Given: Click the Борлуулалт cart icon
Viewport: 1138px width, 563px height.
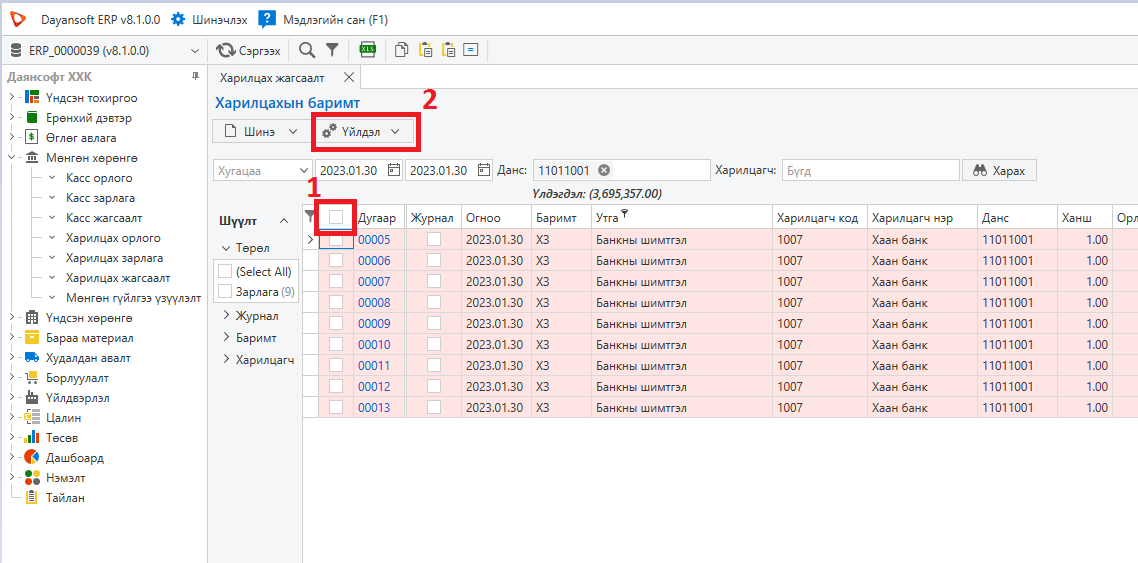Looking at the screenshot, I should 32,377.
